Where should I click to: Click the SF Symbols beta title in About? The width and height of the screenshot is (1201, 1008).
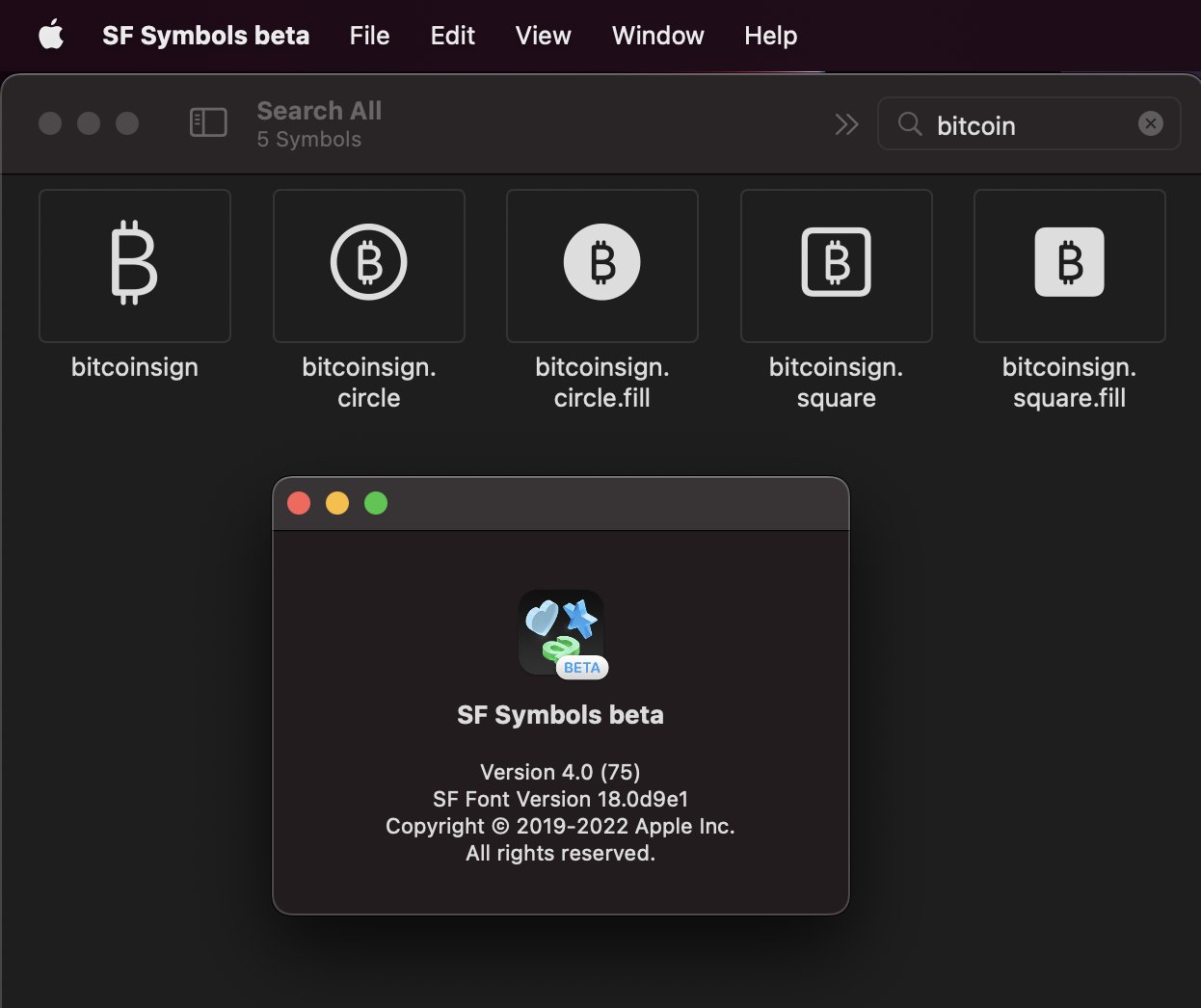tap(560, 715)
